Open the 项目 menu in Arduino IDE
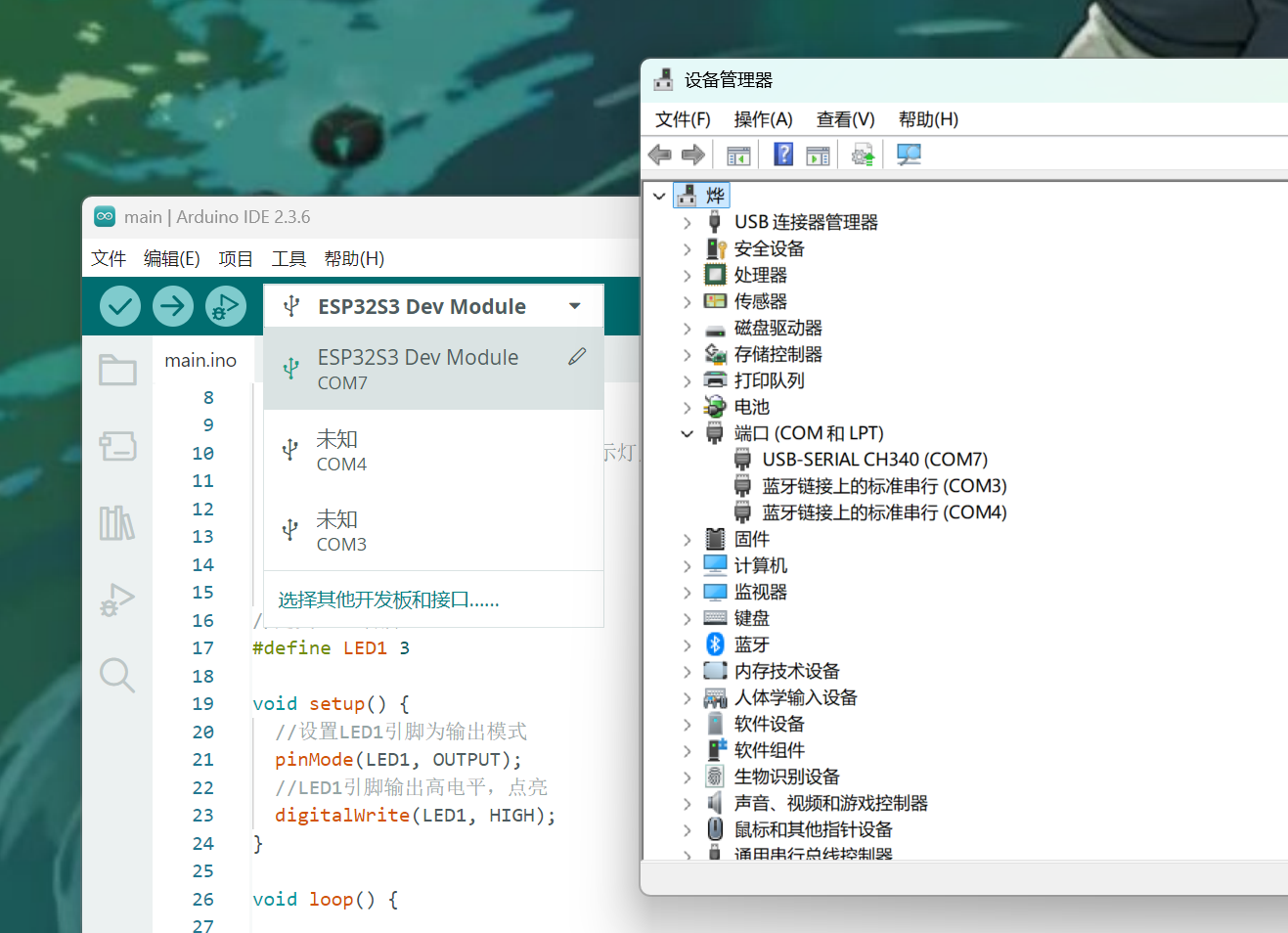The image size is (1288, 933). click(236, 258)
